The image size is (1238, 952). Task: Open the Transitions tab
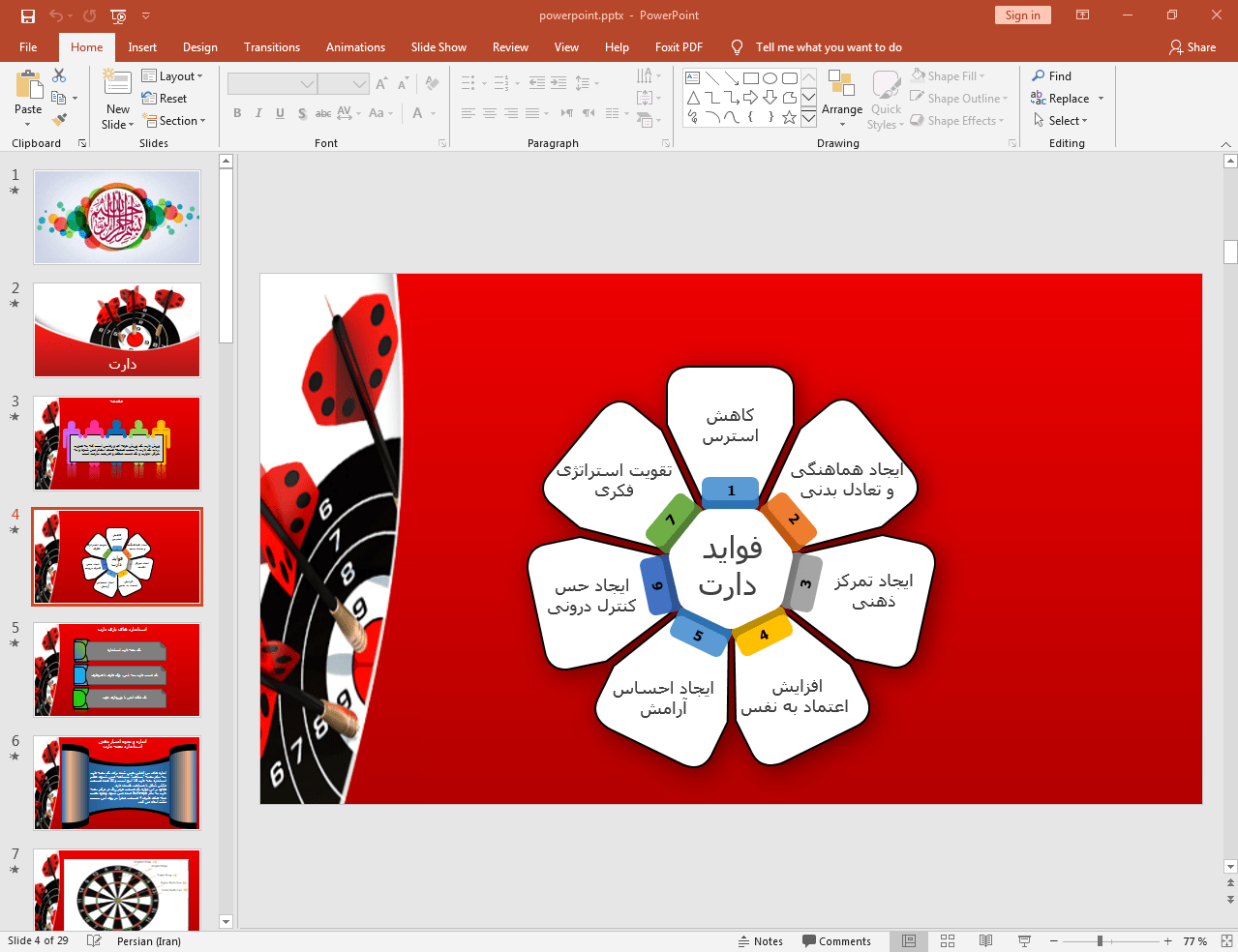[271, 47]
